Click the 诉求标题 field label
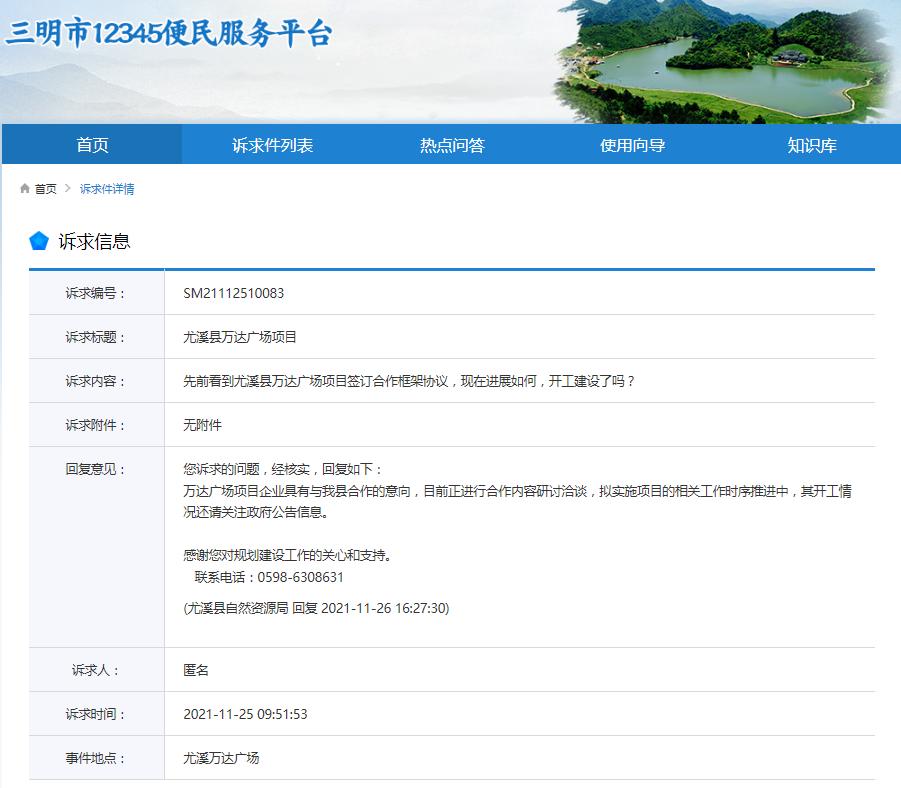 click(95, 337)
